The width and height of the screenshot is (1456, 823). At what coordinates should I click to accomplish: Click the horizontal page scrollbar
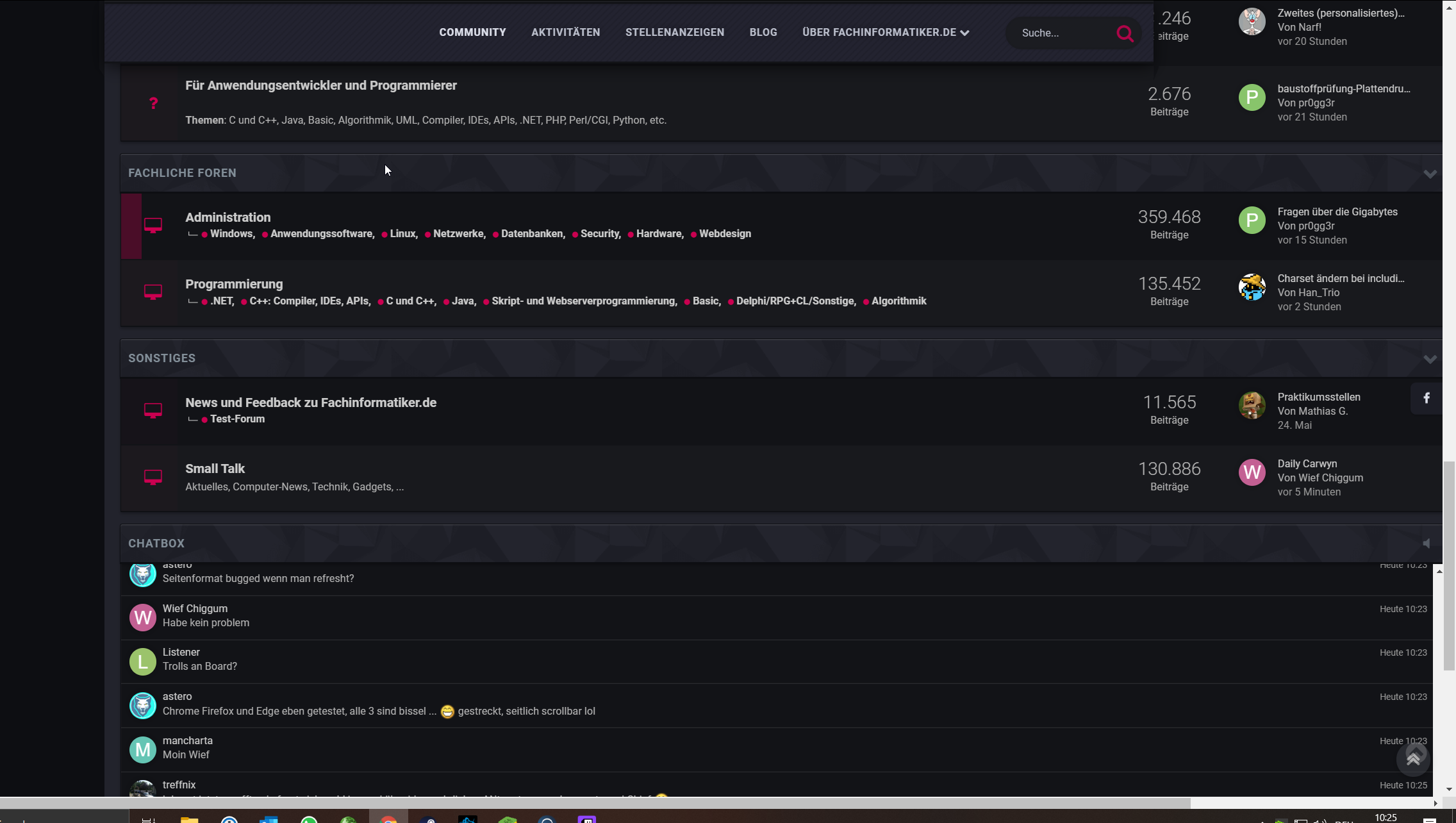click(595, 803)
